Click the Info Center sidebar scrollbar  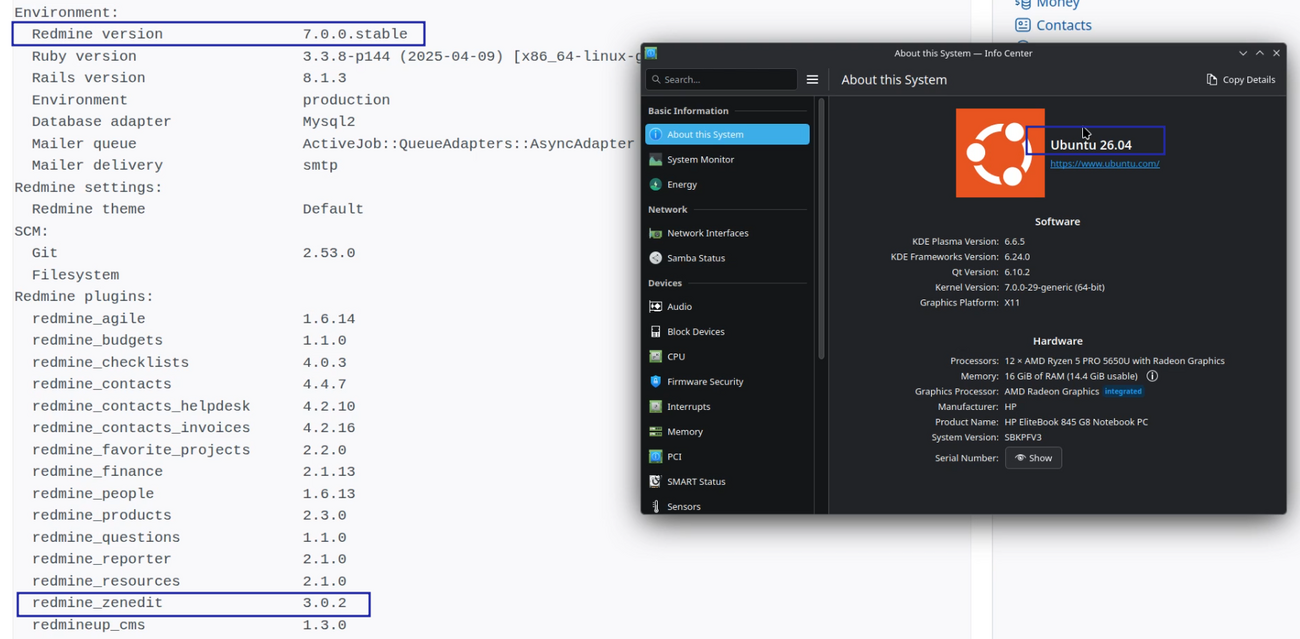(x=821, y=228)
